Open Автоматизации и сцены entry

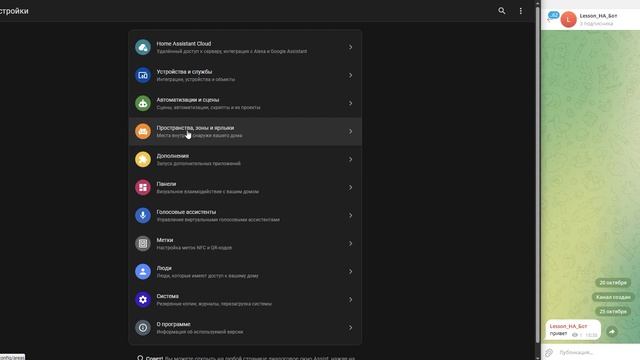click(245, 103)
